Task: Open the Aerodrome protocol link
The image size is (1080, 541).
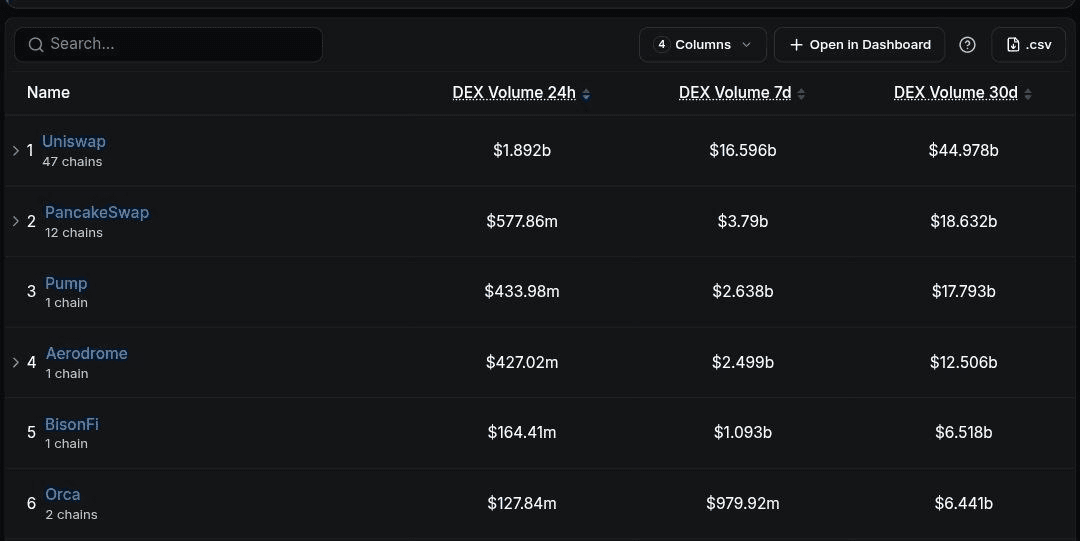Action: pyautogui.click(x=87, y=353)
